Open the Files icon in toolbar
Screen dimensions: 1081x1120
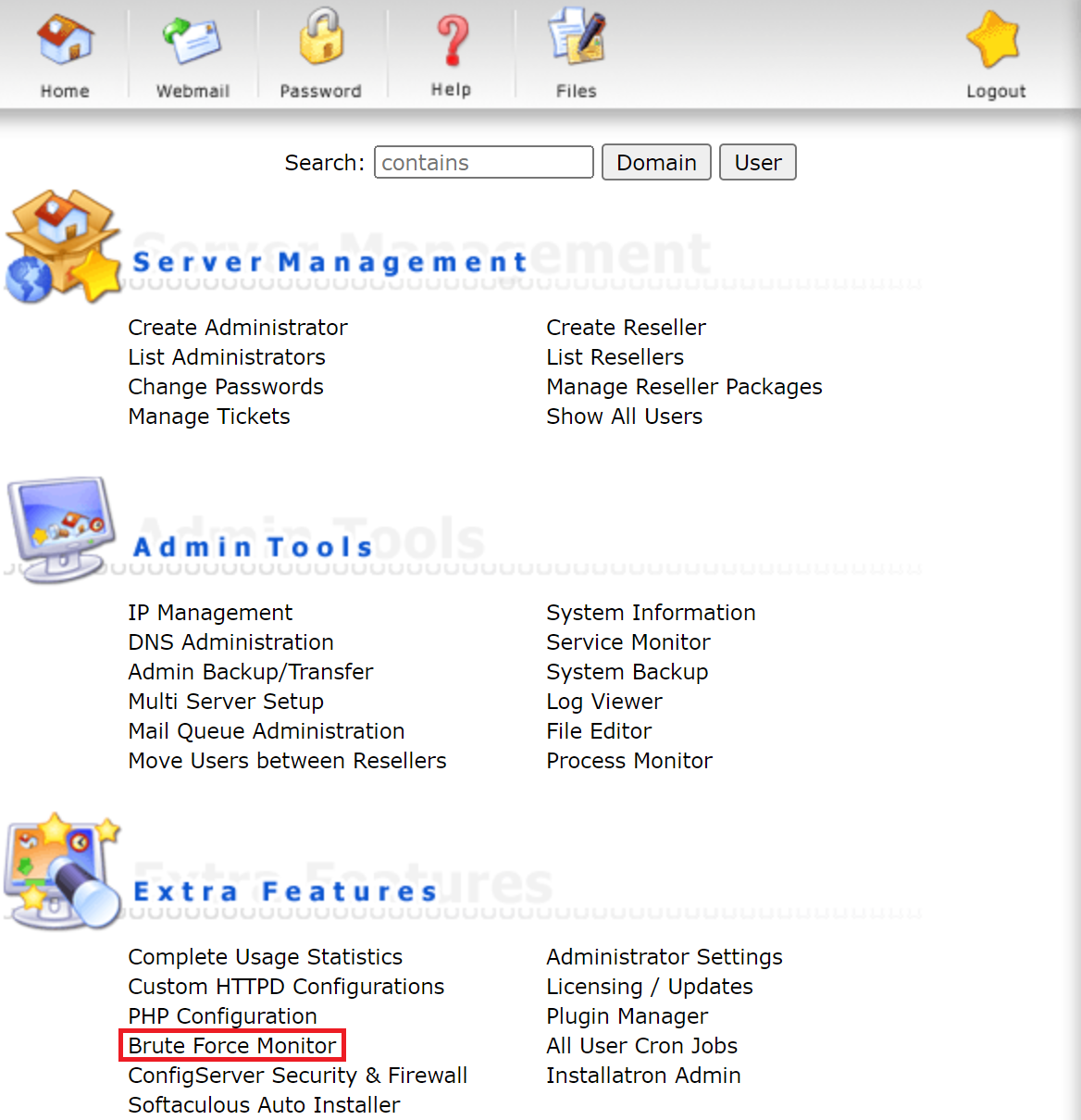pyautogui.click(x=577, y=37)
